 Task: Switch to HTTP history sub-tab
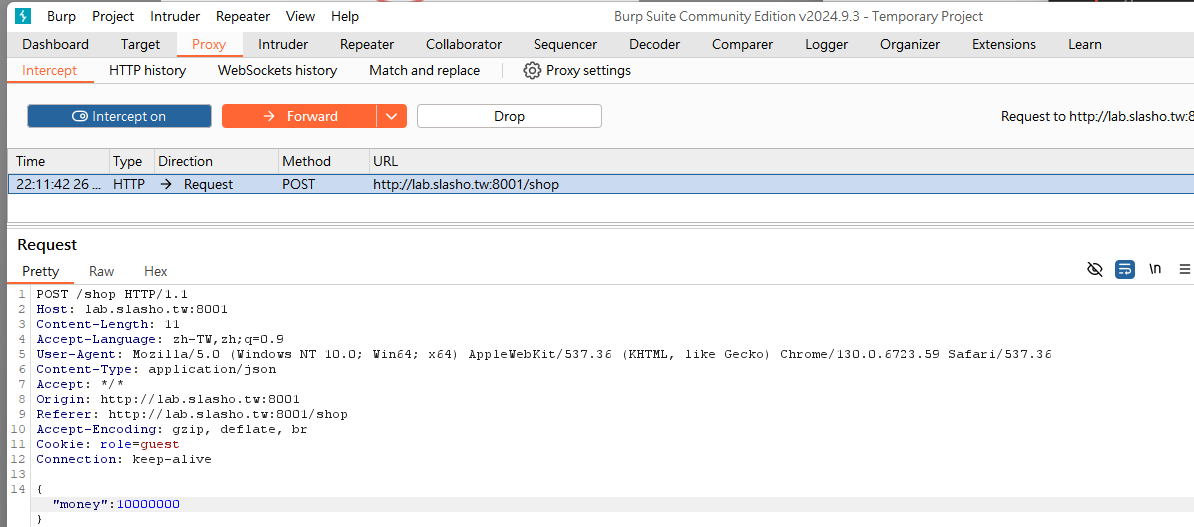pos(148,71)
